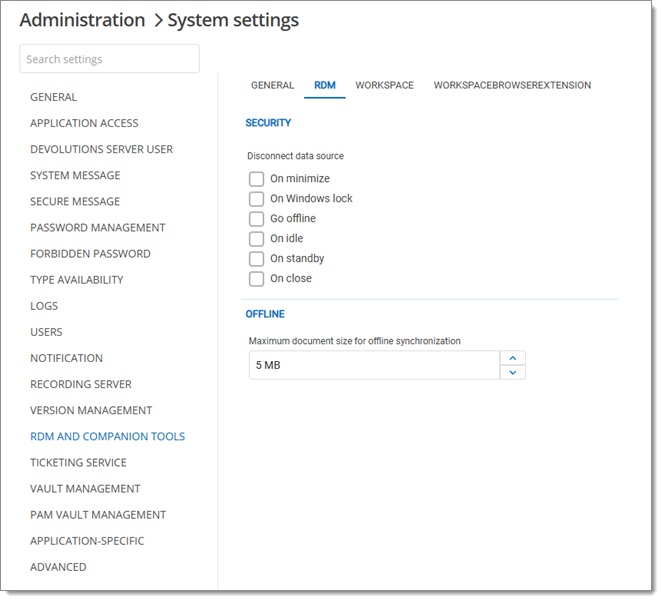Click the Administration breadcrumb link
The height and width of the screenshot is (601, 662).
click(x=82, y=20)
